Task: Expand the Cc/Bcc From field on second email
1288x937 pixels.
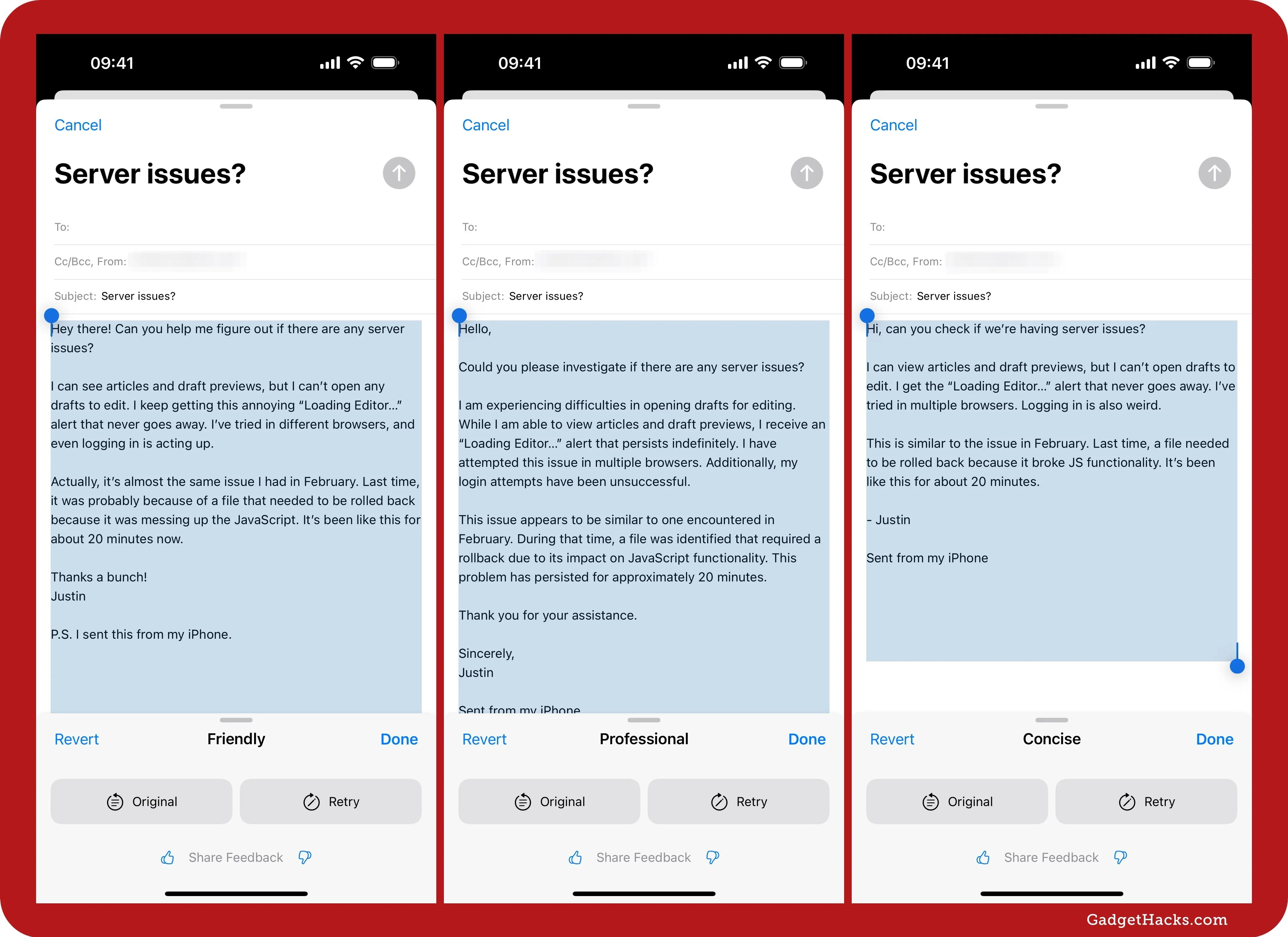Action: pos(497,261)
